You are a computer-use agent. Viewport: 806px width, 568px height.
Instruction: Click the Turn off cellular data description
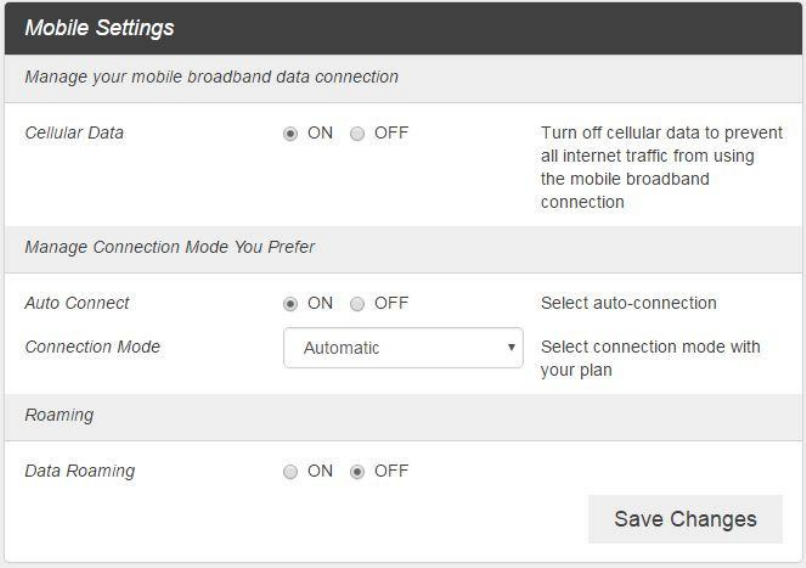tap(662, 167)
